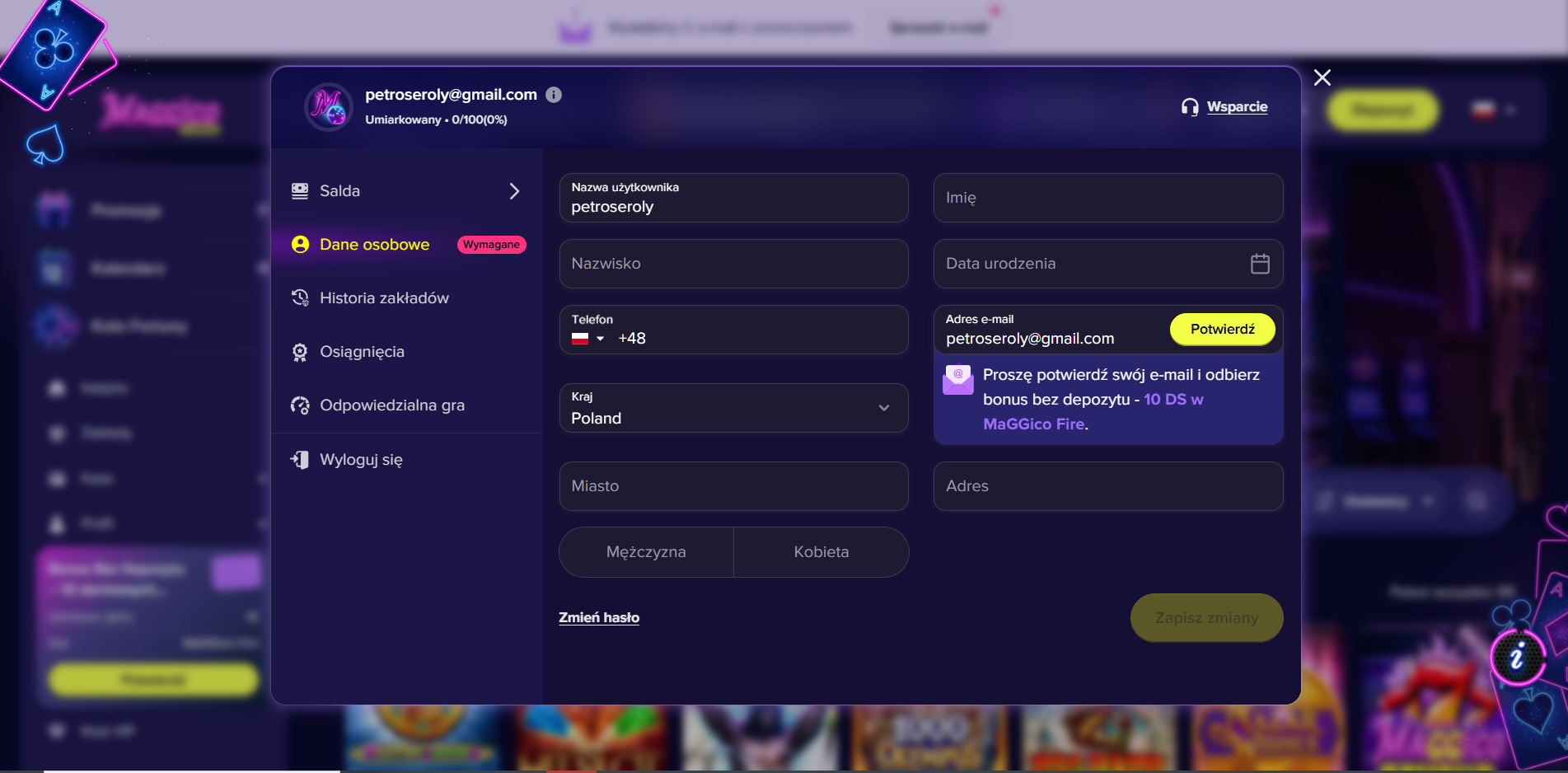Click the info icon beside the email header
This screenshot has height=773, width=1568.
pyautogui.click(x=554, y=95)
